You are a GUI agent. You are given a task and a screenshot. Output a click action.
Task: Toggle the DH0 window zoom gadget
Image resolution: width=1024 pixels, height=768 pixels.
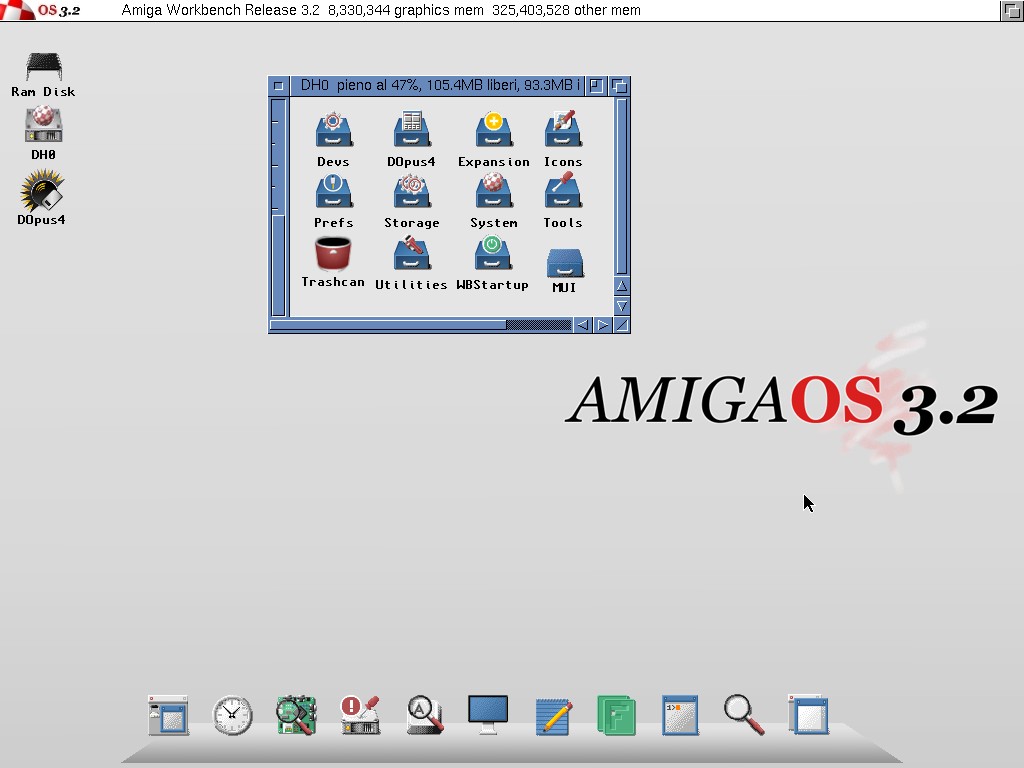click(597, 86)
